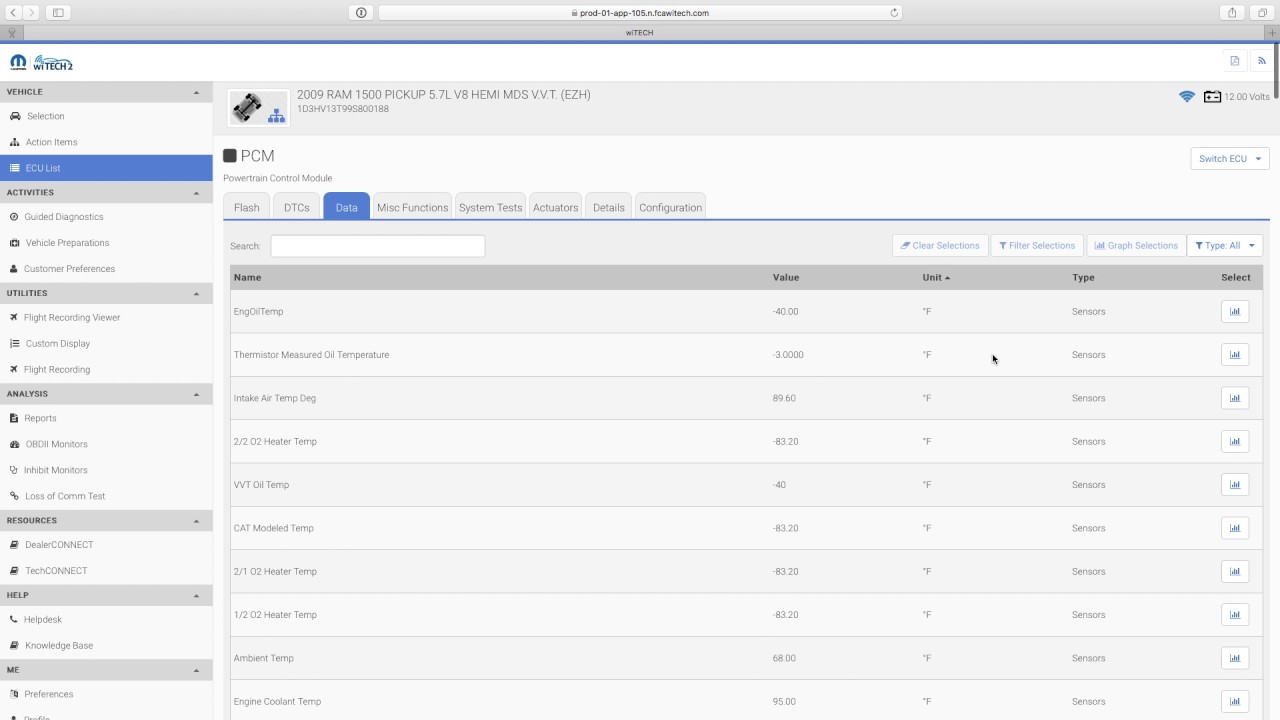Toggle the Safari sidebar button
The height and width of the screenshot is (720, 1280).
pos(58,13)
